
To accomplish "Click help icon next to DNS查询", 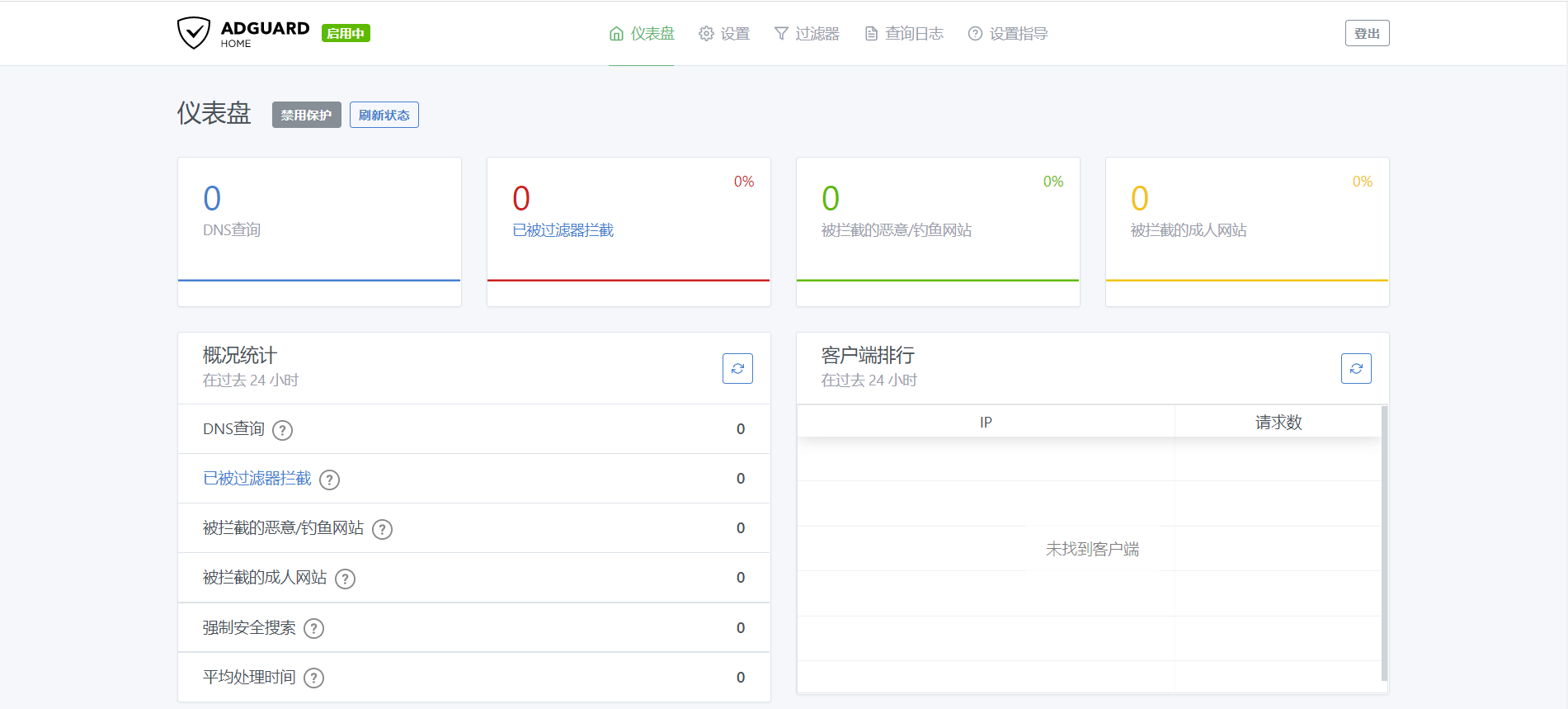I will click(282, 430).
